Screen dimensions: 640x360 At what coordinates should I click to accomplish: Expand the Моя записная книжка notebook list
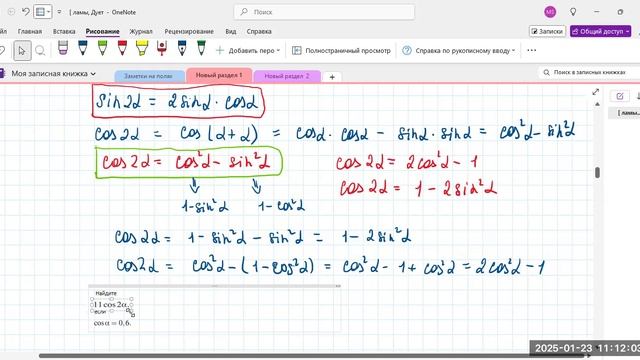click(53, 73)
